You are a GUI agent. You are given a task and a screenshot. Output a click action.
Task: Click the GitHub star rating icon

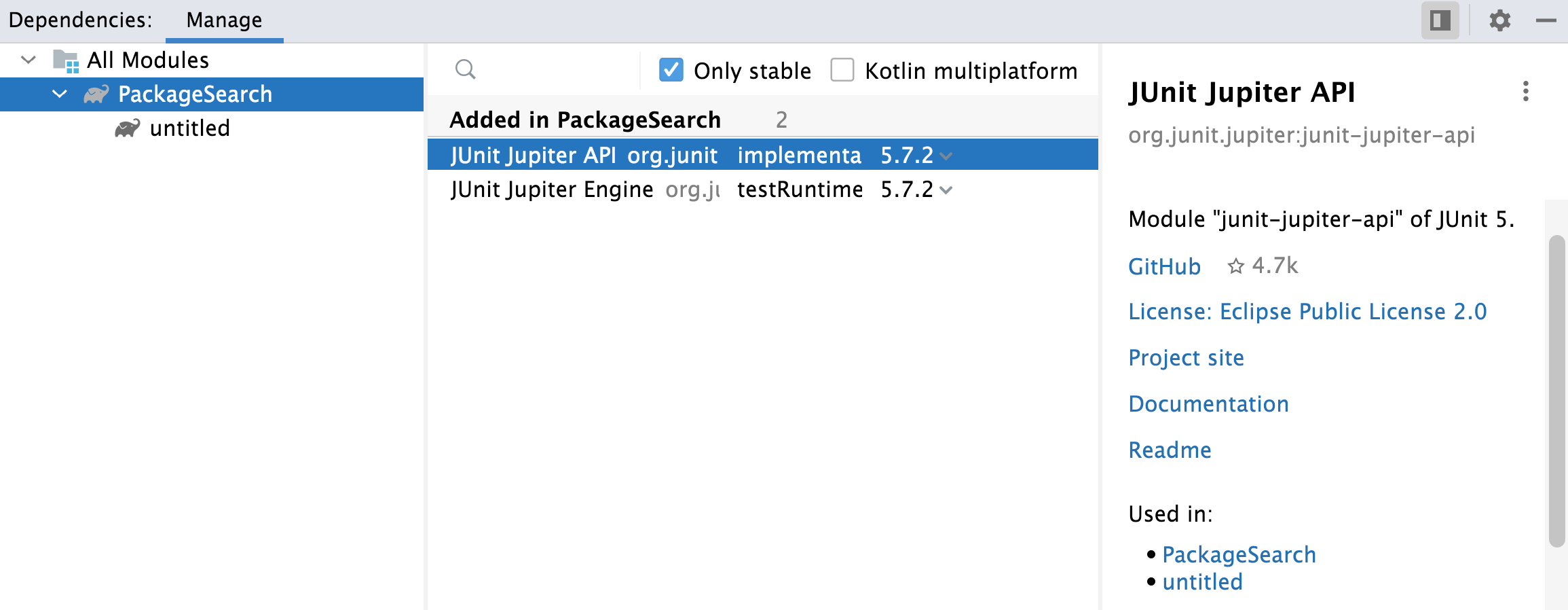(x=1235, y=266)
